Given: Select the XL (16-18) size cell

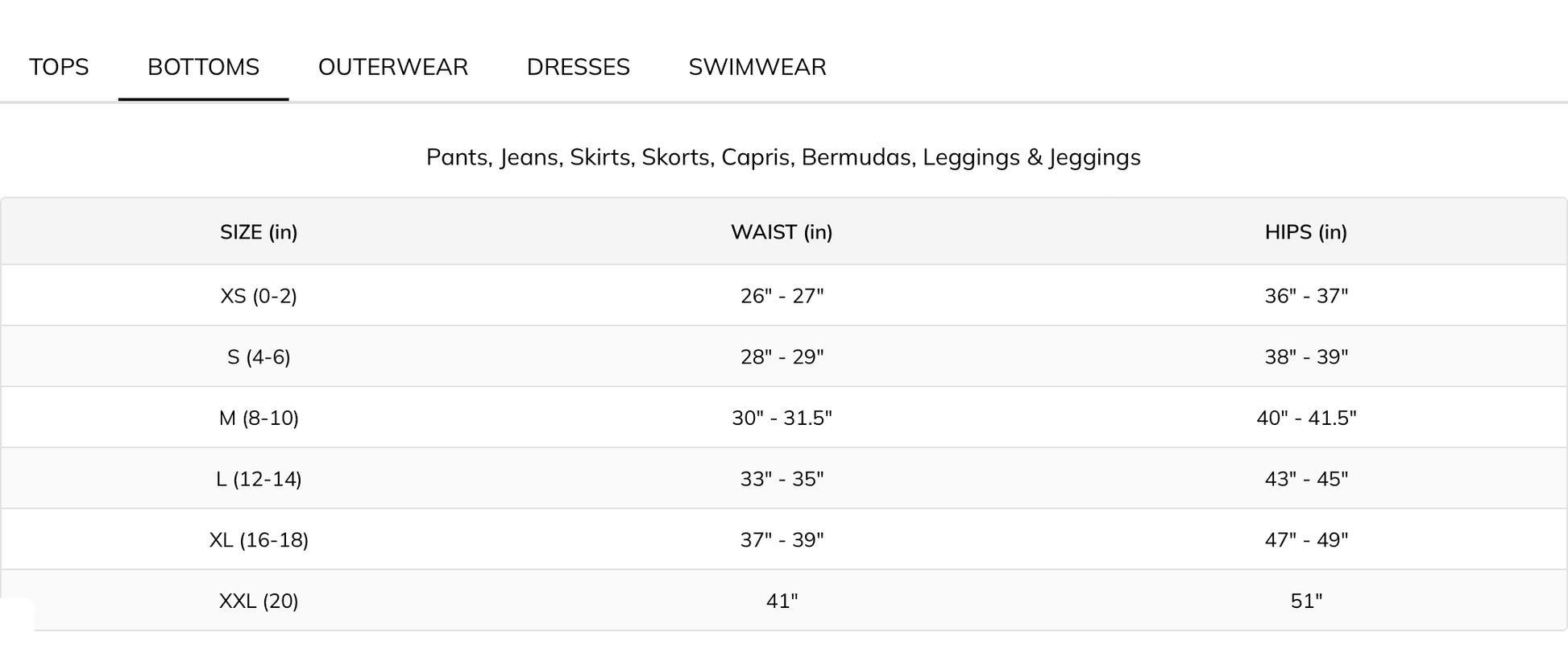Looking at the screenshot, I should click(259, 539).
